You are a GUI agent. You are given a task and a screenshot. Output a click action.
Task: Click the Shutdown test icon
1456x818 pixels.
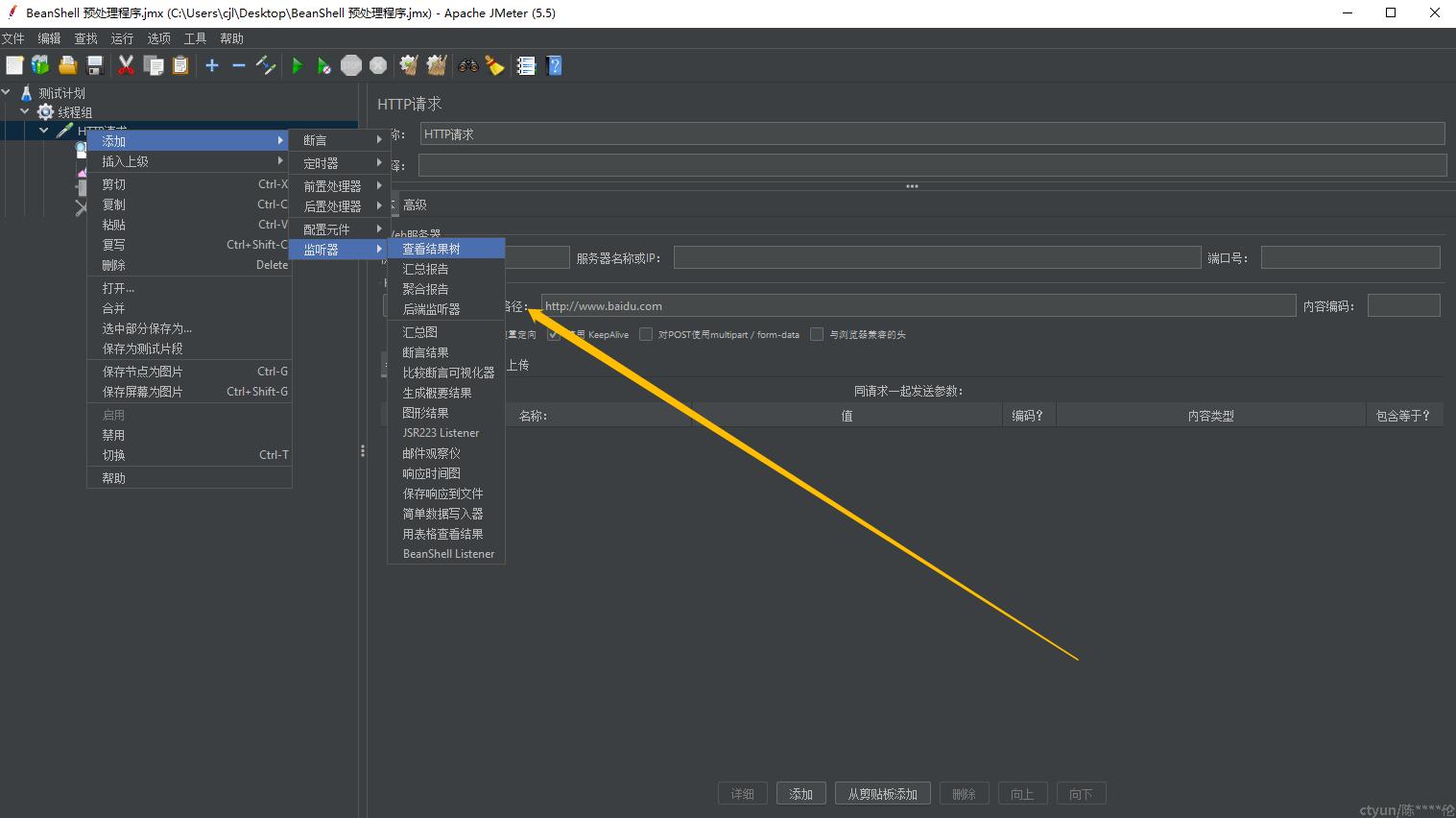(378, 65)
